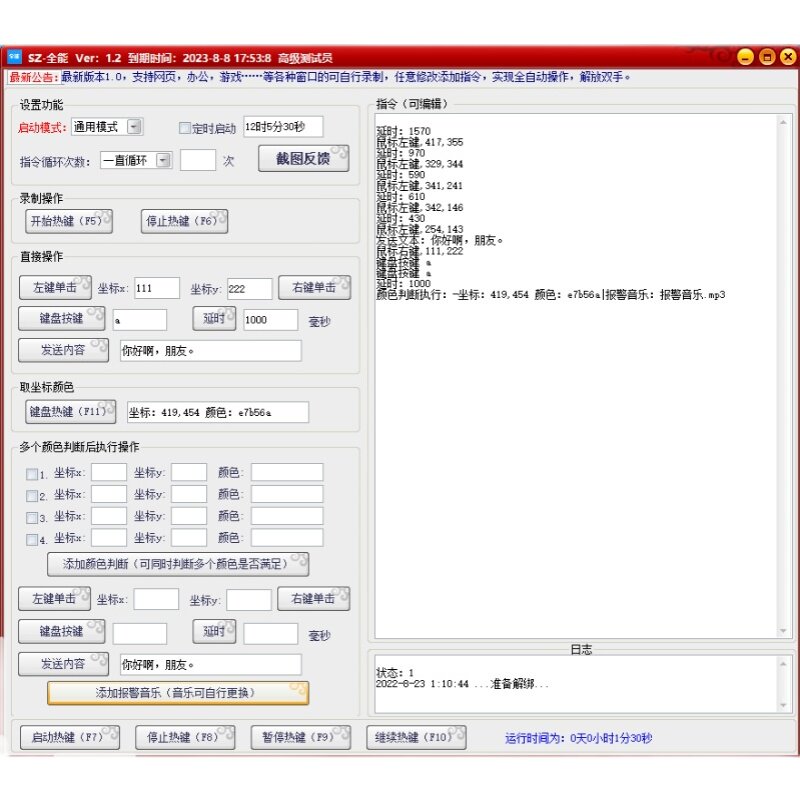Click log panel scrollbar down arrow

coord(783,706)
